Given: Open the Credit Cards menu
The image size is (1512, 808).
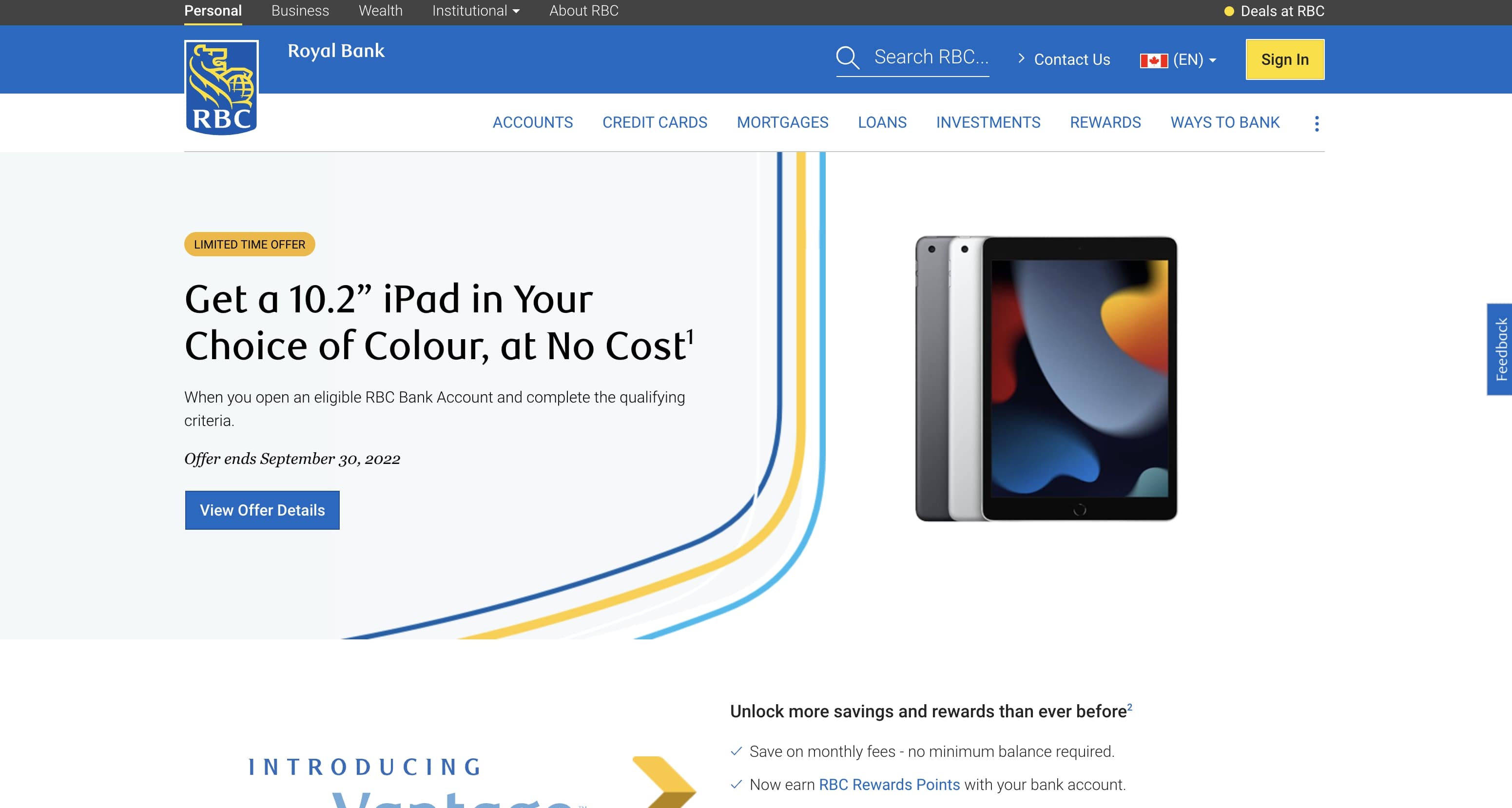Looking at the screenshot, I should coord(655,123).
